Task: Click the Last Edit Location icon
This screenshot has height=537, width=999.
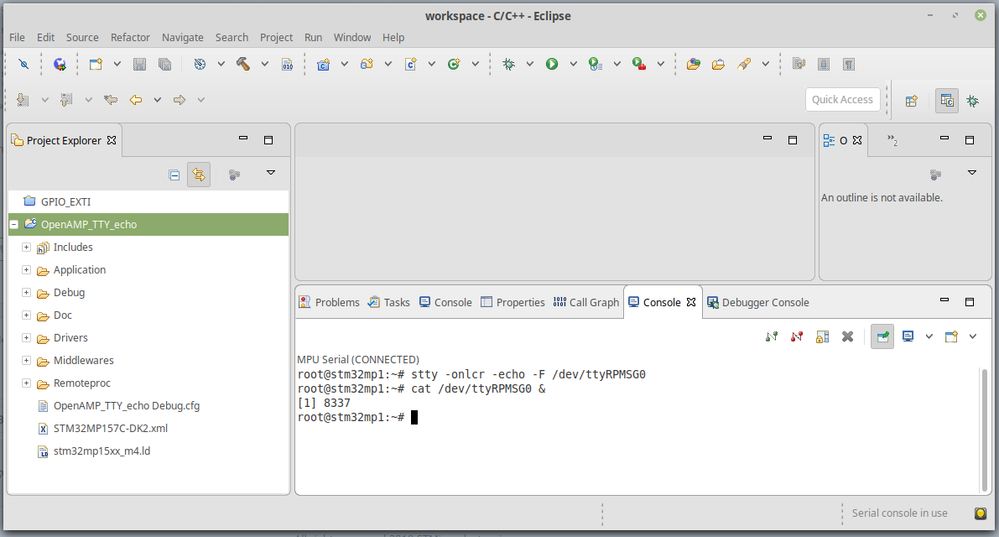Action: point(111,99)
